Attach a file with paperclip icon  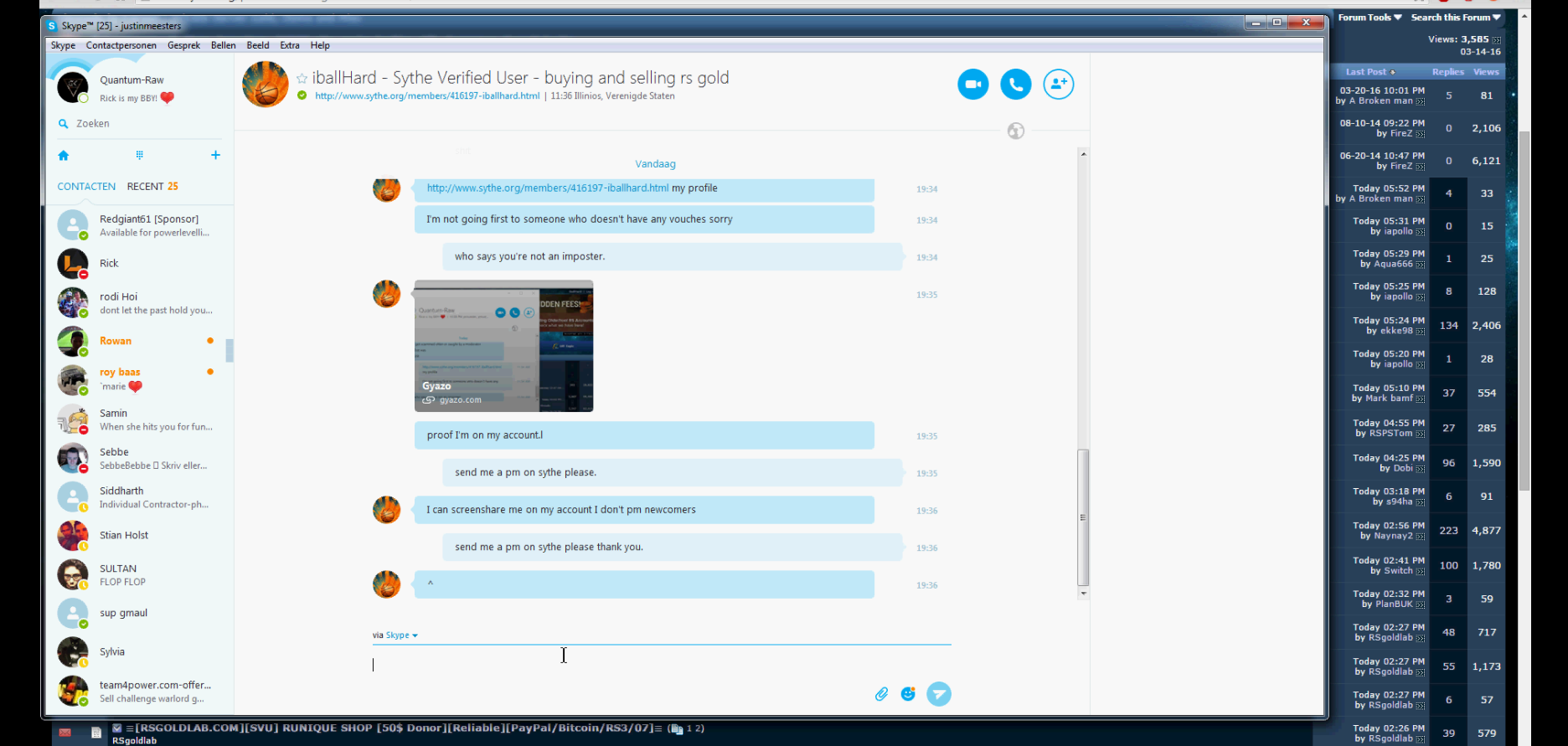[x=881, y=694]
